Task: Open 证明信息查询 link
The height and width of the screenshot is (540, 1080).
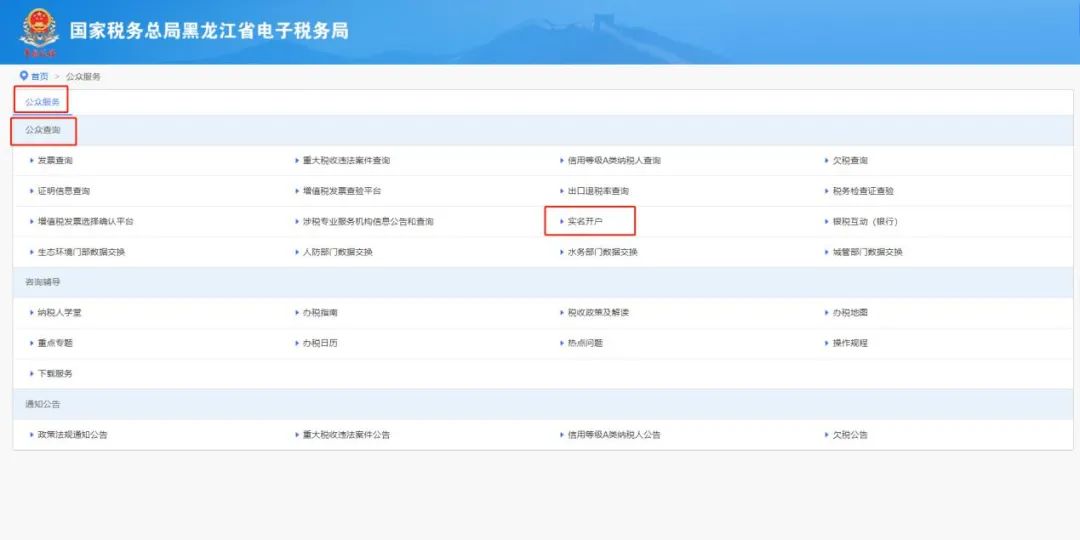Action: click(64, 191)
